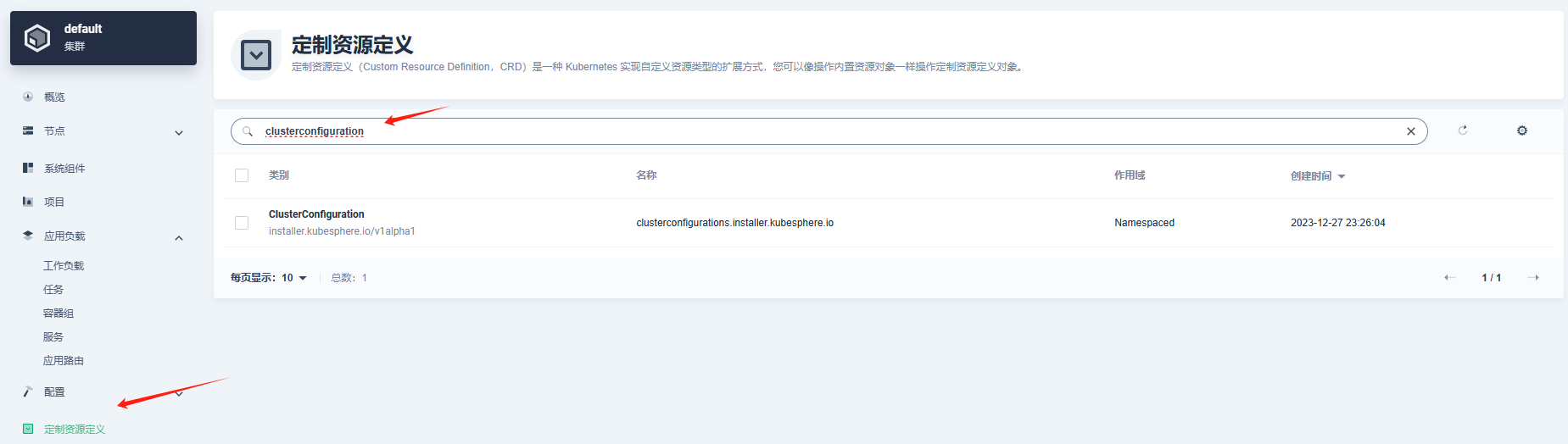Go to previous page arrow
Image resolution: width=1568 pixels, height=444 pixels.
point(1450,278)
